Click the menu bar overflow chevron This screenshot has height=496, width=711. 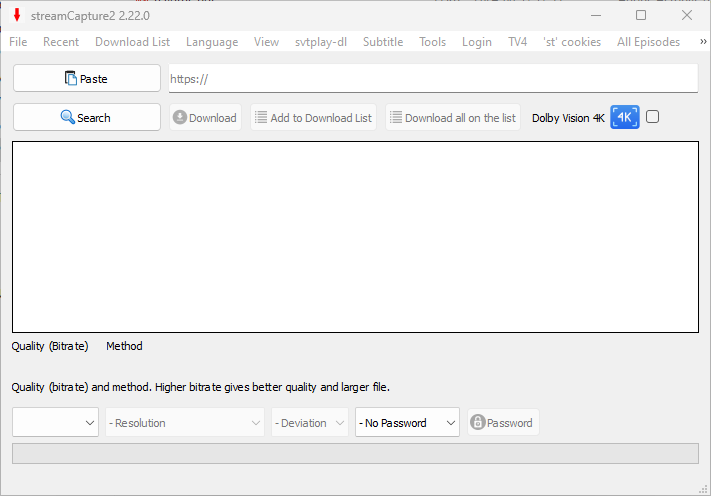(x=703, y=42)
